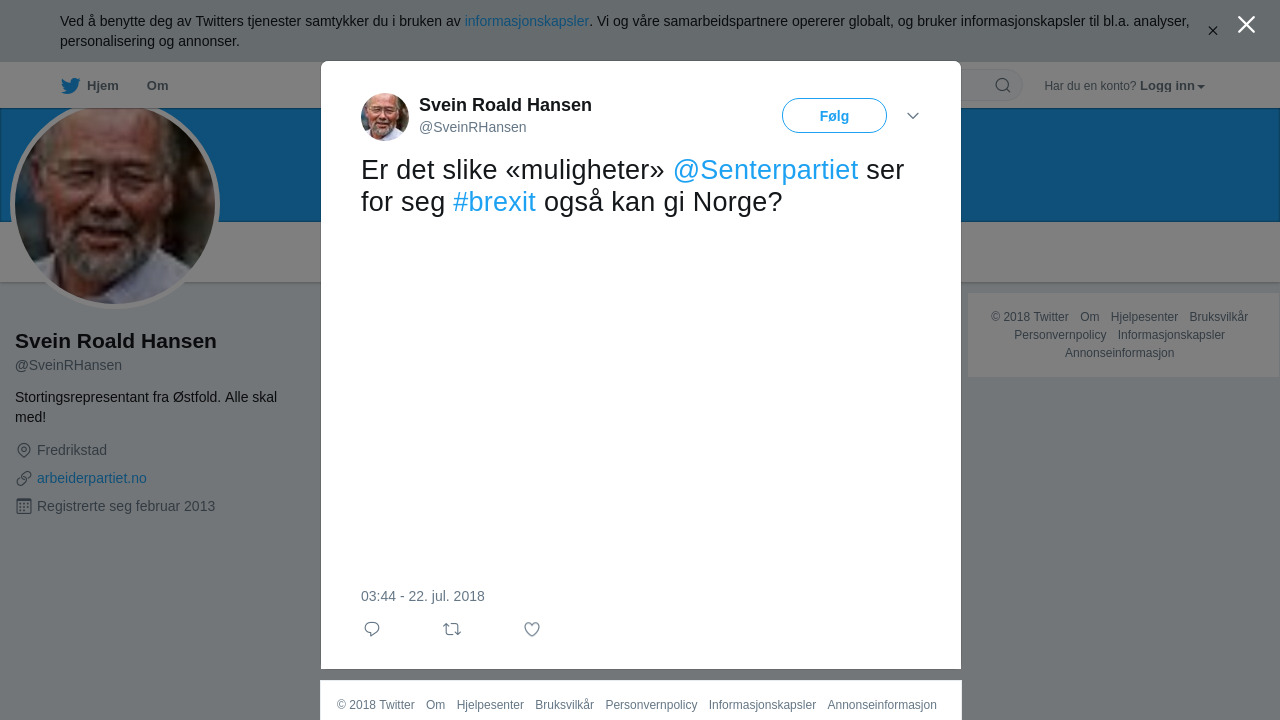The height and width of the screenshot is (720, 1280).
Task: Select the Om menu item in top bar
Action: click(x=157, y=86)
